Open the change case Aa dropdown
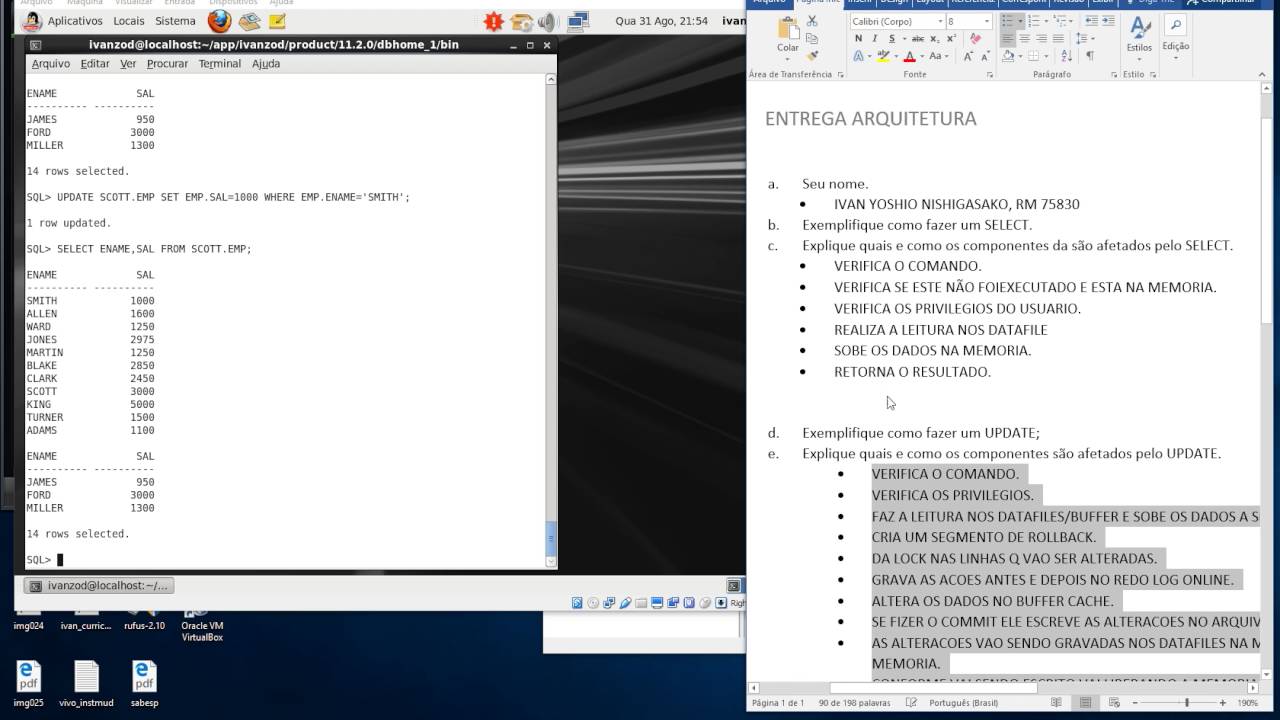 (938, 56)
